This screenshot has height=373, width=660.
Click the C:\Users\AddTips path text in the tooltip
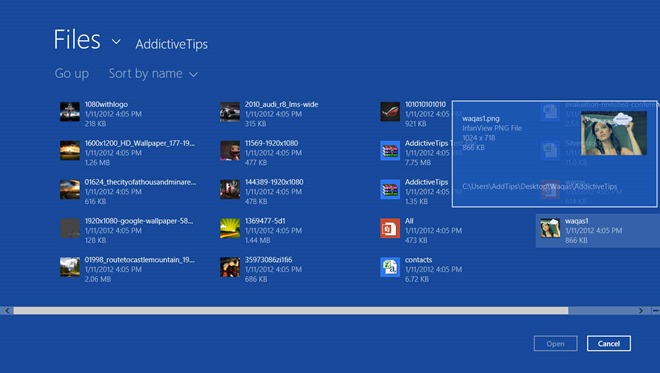click(540, 186)
